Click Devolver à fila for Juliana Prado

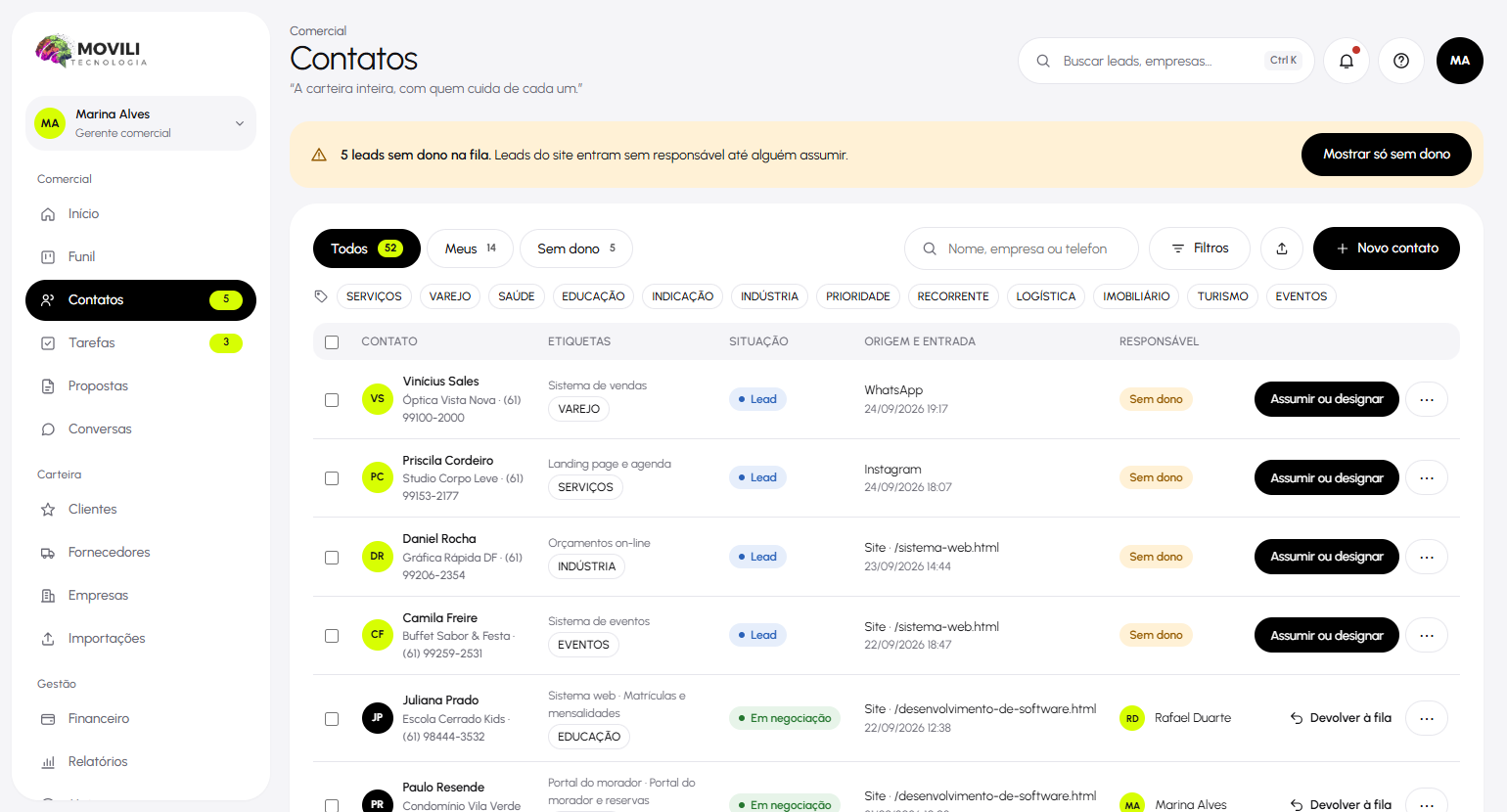click(x=1341, y=718)
